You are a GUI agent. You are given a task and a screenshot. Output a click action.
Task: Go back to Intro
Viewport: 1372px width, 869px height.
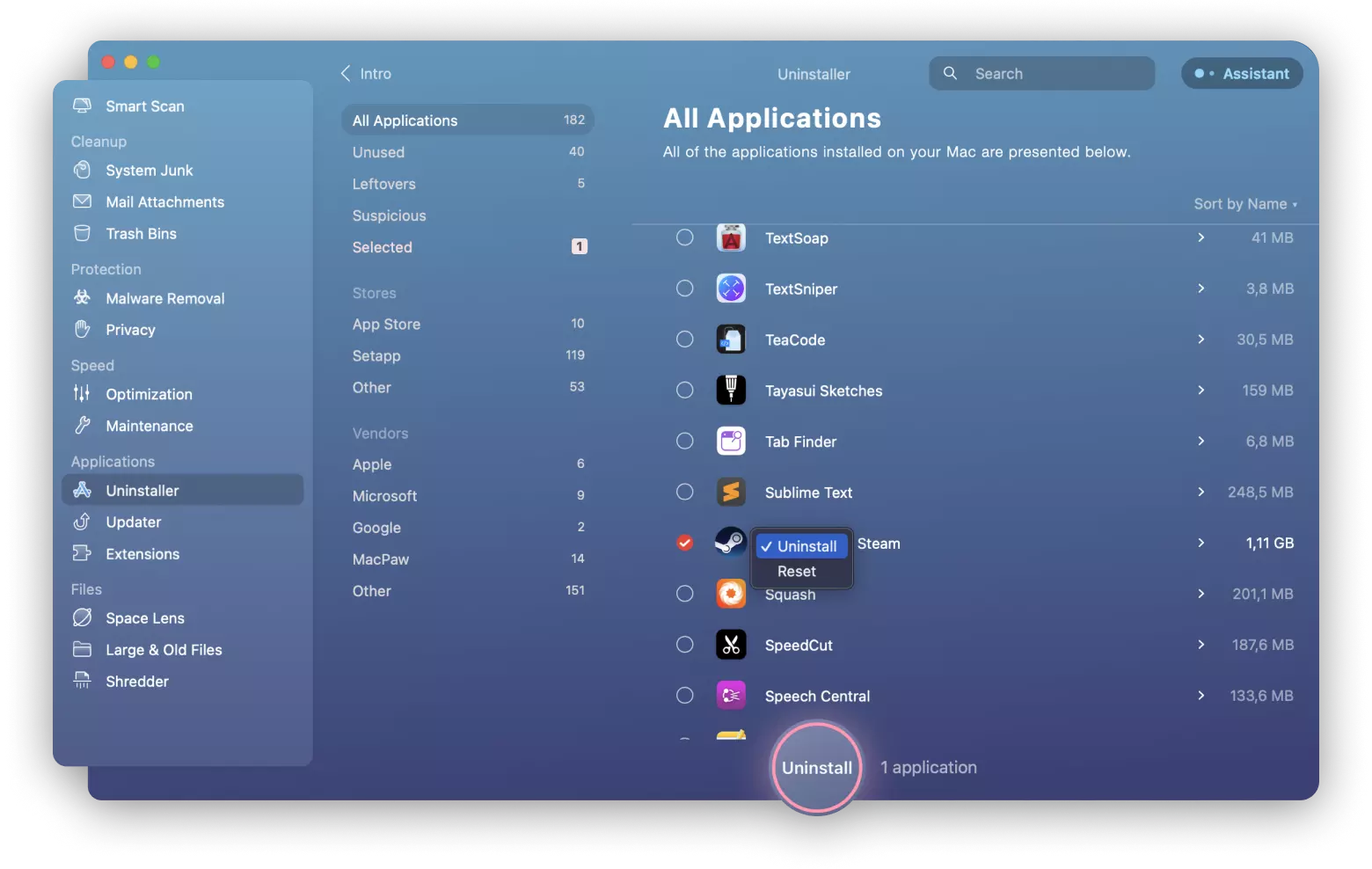[x=366, y=74]
